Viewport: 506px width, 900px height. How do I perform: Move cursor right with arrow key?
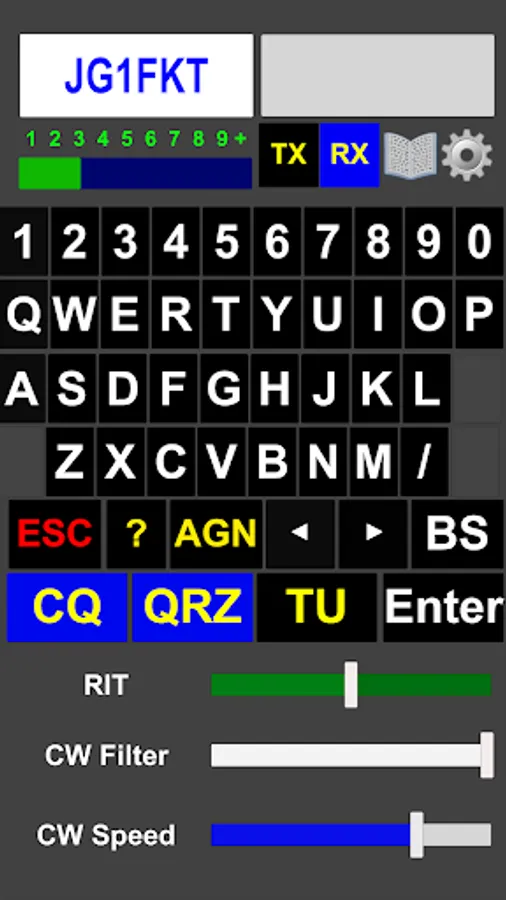coord(373,533)
